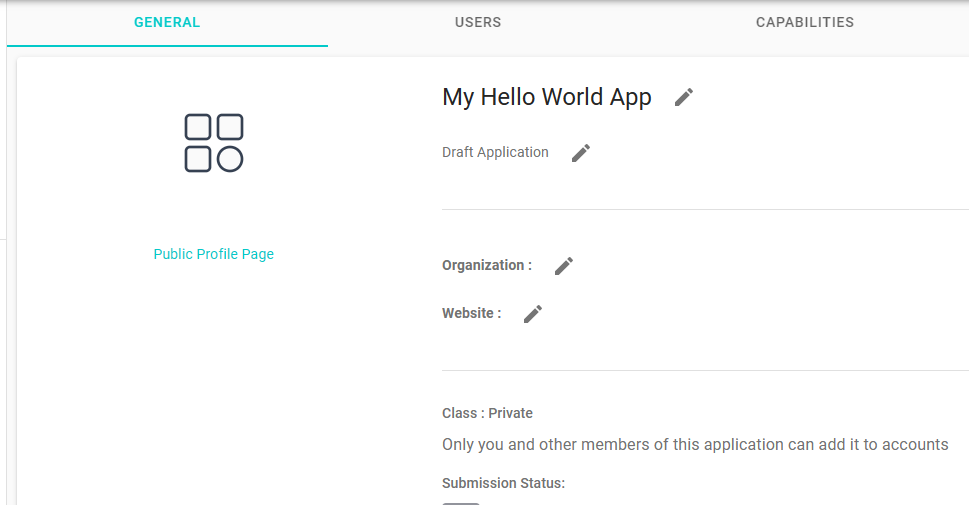Click the 'Only you and other members' text
Viewport: 969px width, 505px height.
[x=695, y=444]
